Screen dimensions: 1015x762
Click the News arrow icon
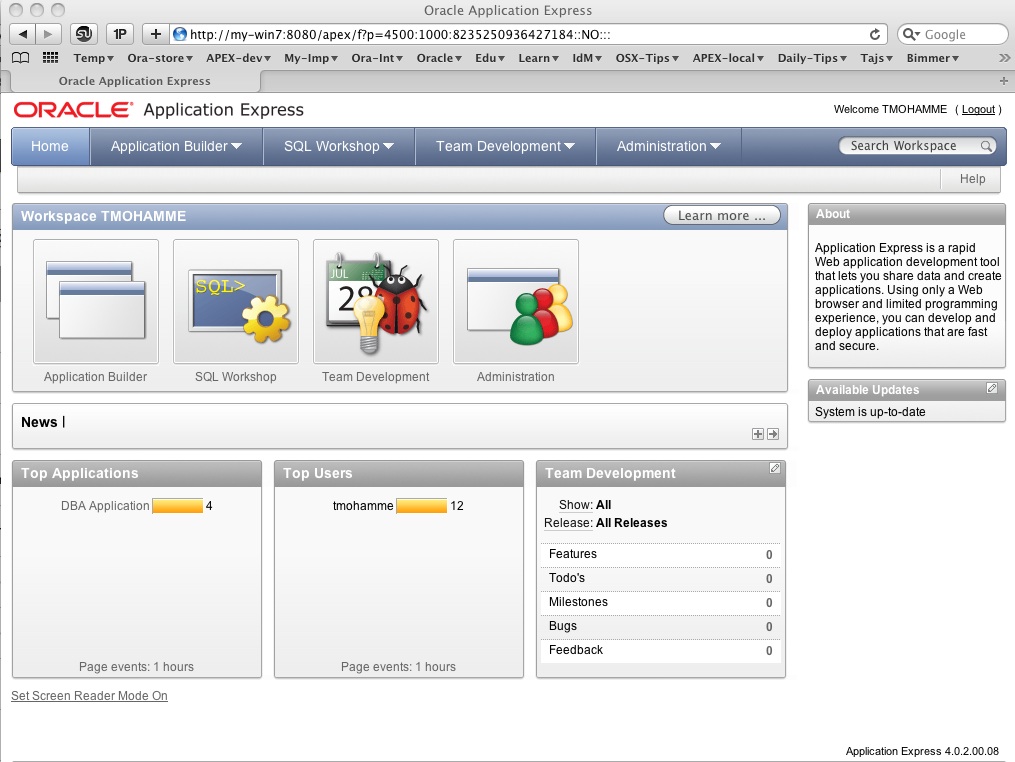point(773,434)
